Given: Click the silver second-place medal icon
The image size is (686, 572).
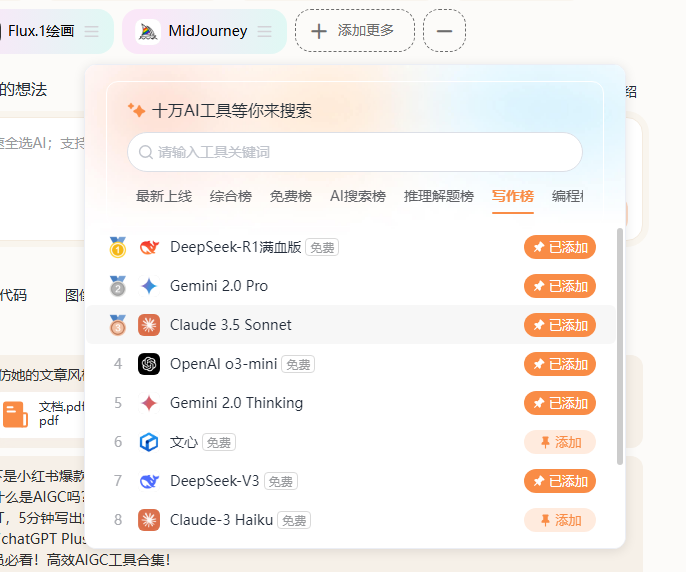Looking at the screenshot, I should coord(118,286).
